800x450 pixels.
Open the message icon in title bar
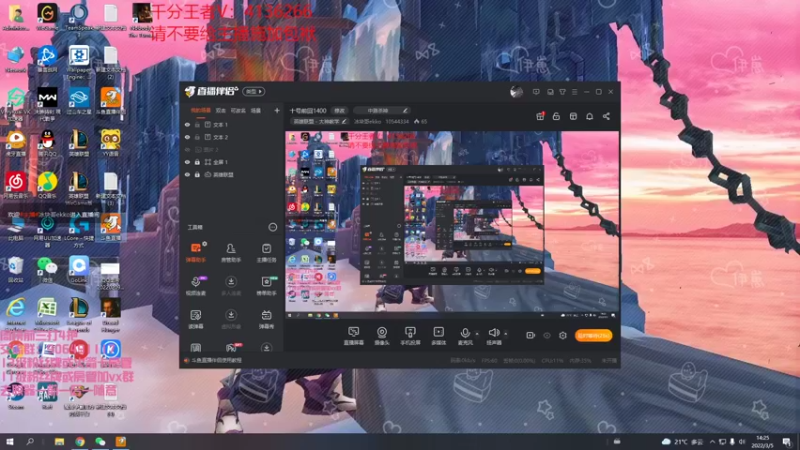click(536, 92)
